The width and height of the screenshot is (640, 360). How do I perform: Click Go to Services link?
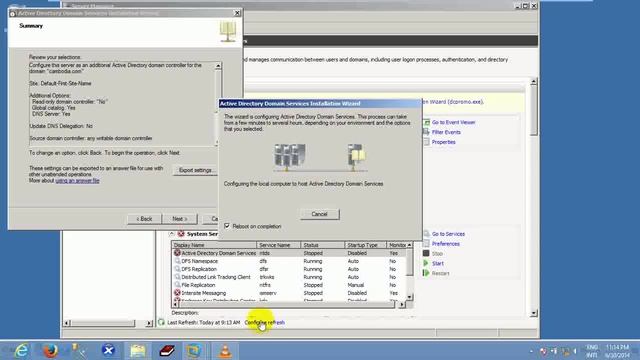pyautogui.click(x=448, y=234)
